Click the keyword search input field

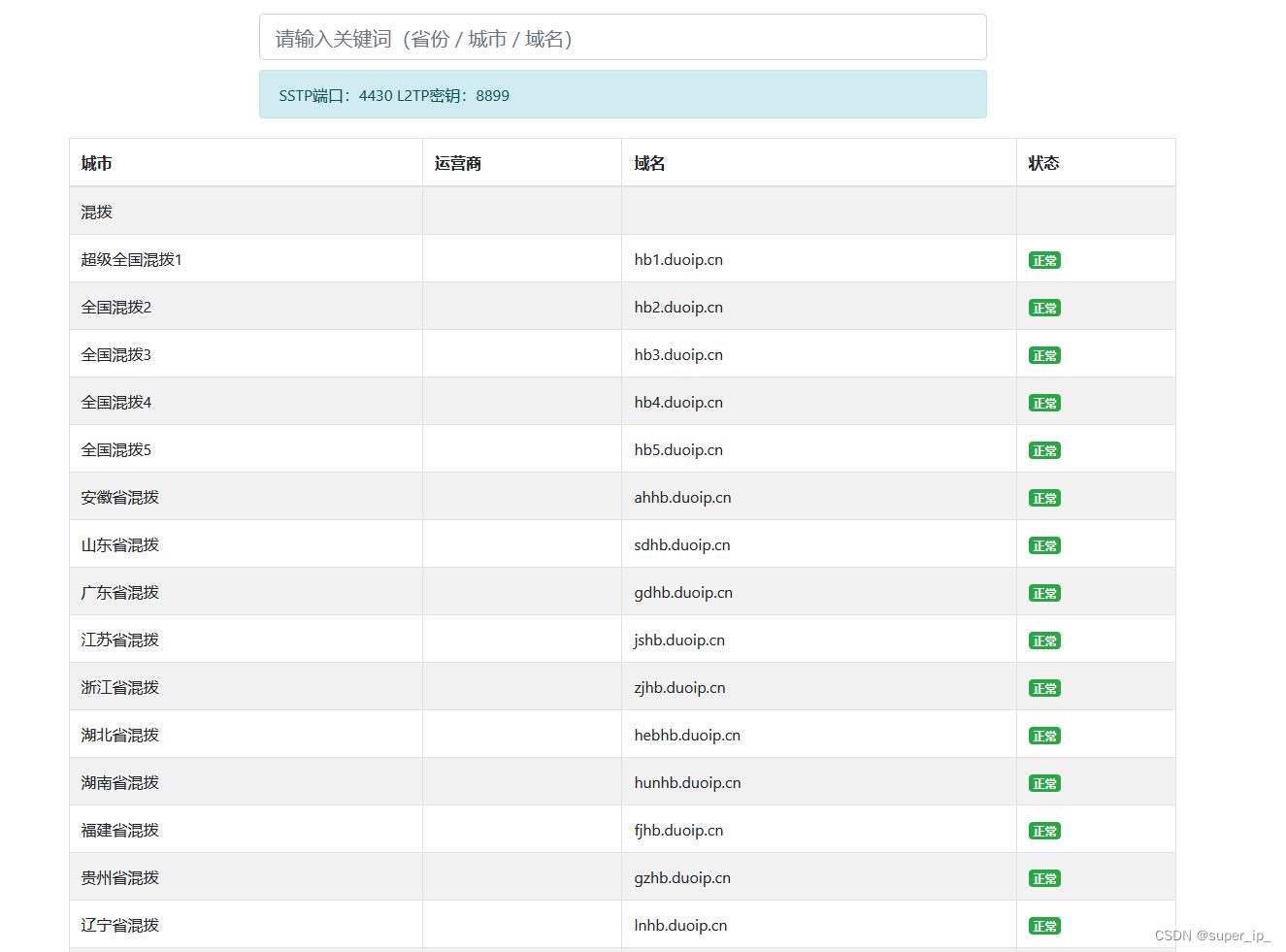click(x=622, y=38)
